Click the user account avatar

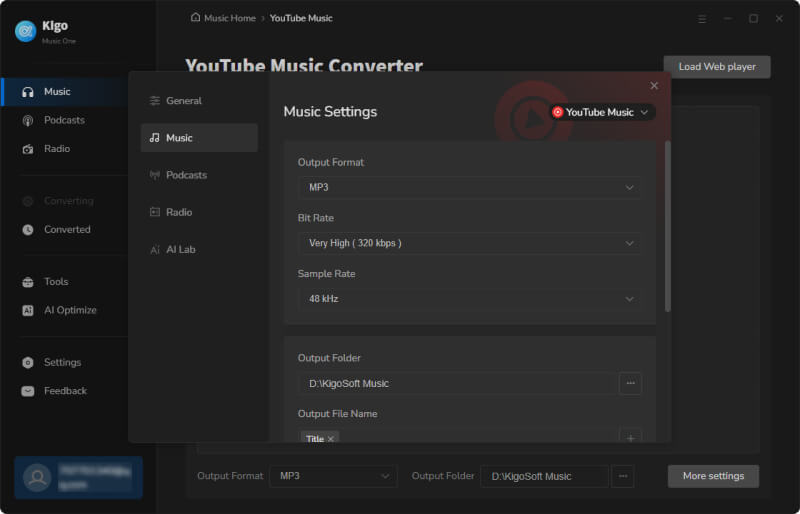coord(37,478)
